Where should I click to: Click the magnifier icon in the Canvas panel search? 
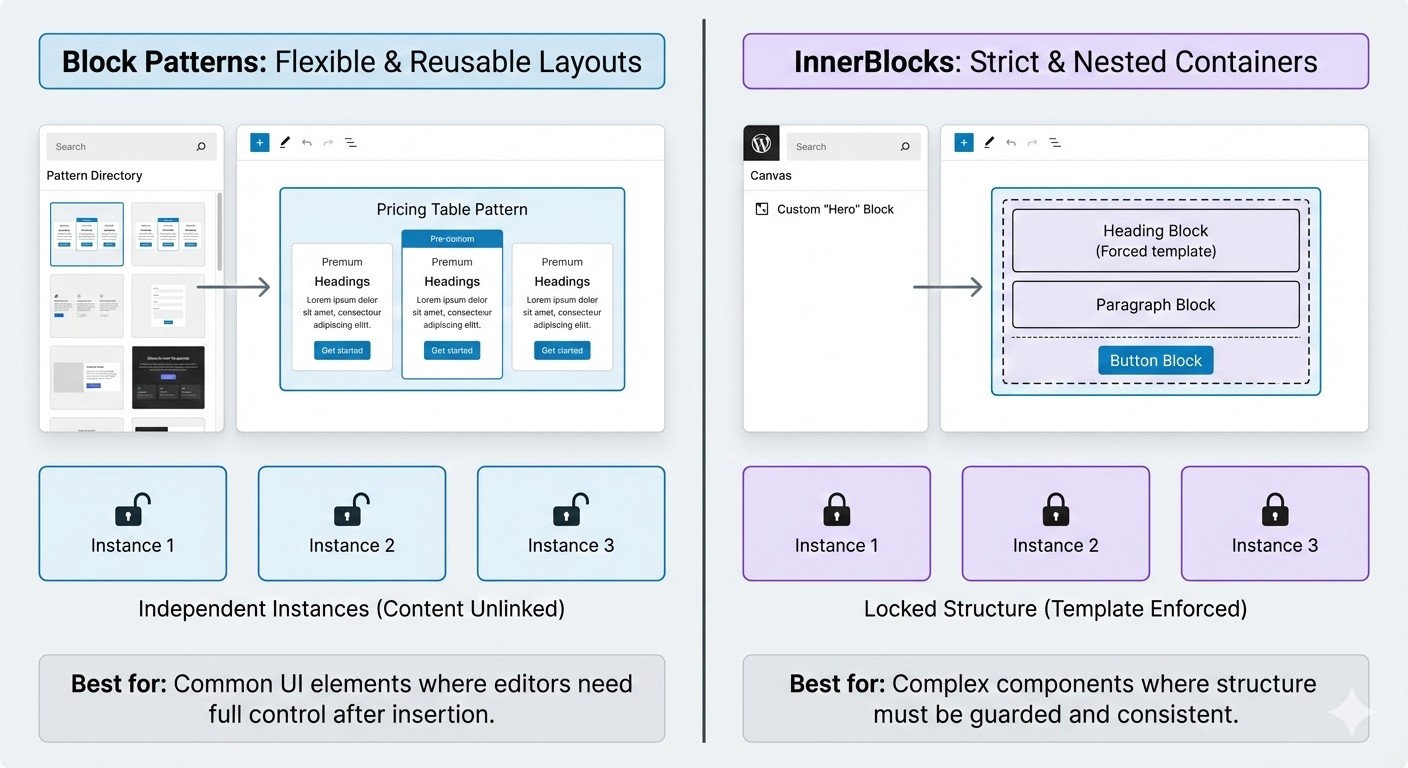pos(905,147)
